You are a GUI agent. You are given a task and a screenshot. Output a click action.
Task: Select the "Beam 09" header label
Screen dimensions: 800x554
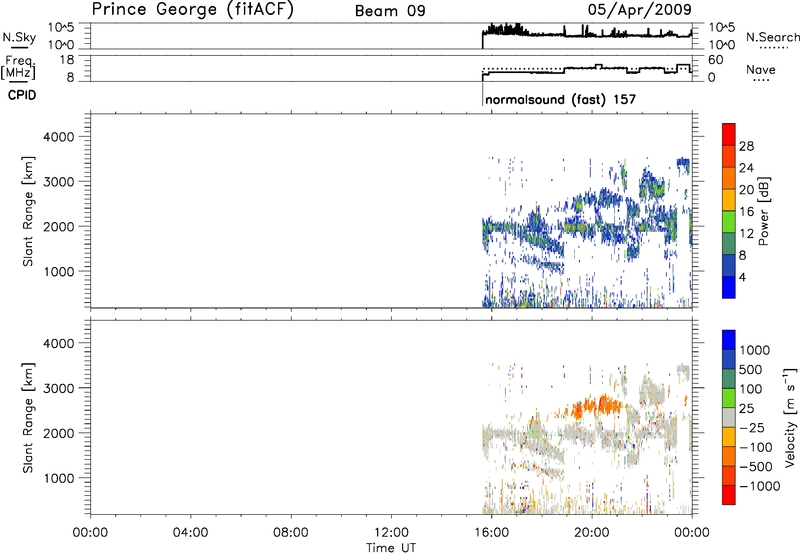click(390, 11)
